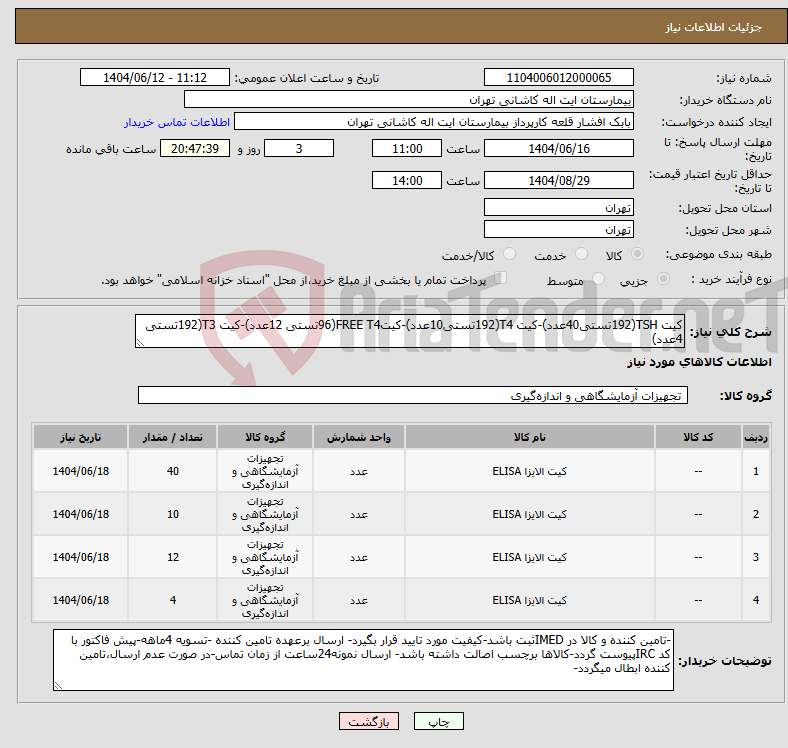Select the کالا/خدمت radio button
The height and width of the screenshot is (748, 788).
(510, 254)
